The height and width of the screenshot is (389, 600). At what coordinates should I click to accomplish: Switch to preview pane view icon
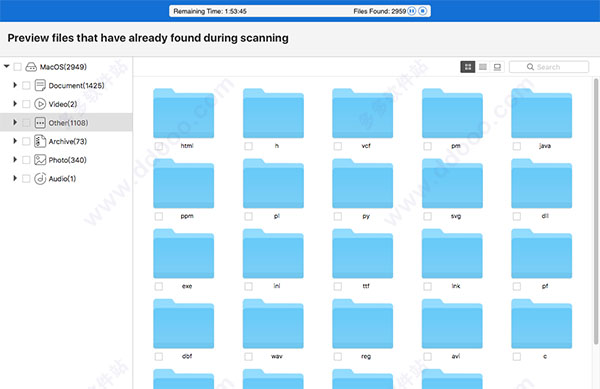point(497,67)
